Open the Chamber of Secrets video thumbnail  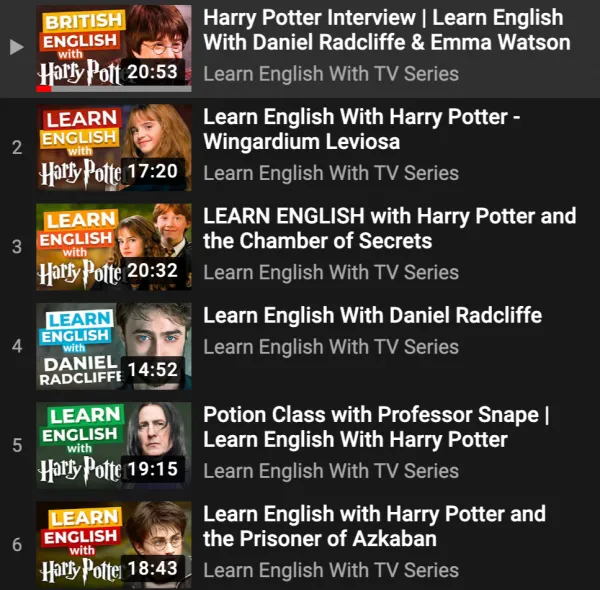coord(114,247)
